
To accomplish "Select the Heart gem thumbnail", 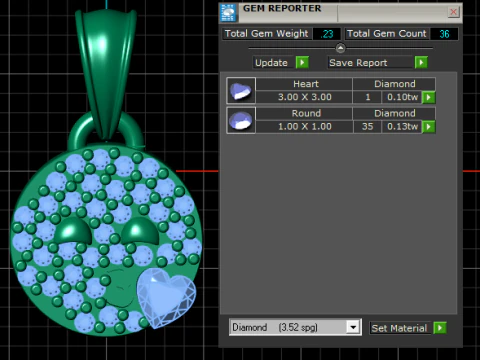I will coord(241,90).
